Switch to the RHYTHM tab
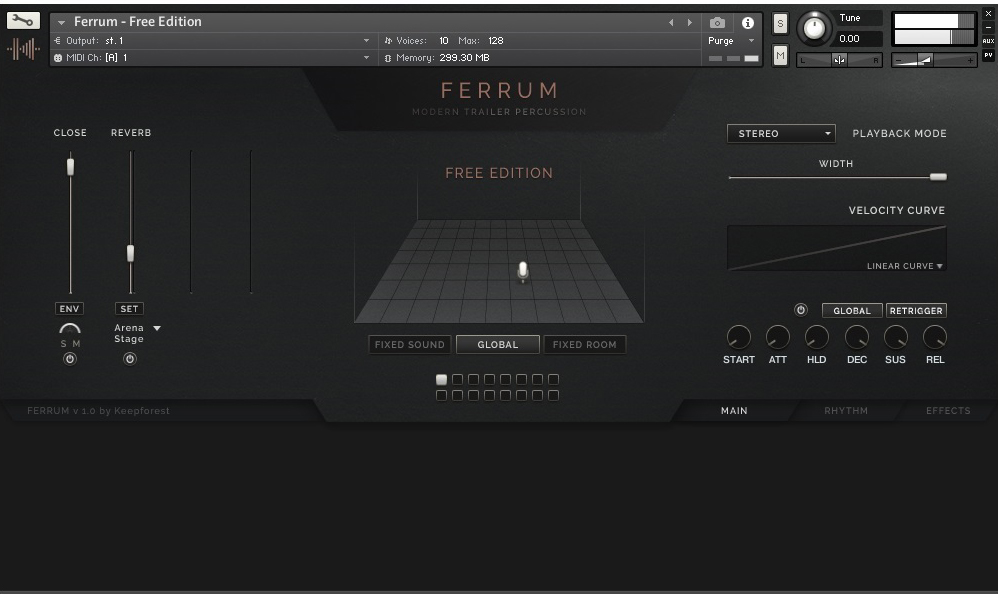This screenshot has height=598, width=998. coord(846,411)
